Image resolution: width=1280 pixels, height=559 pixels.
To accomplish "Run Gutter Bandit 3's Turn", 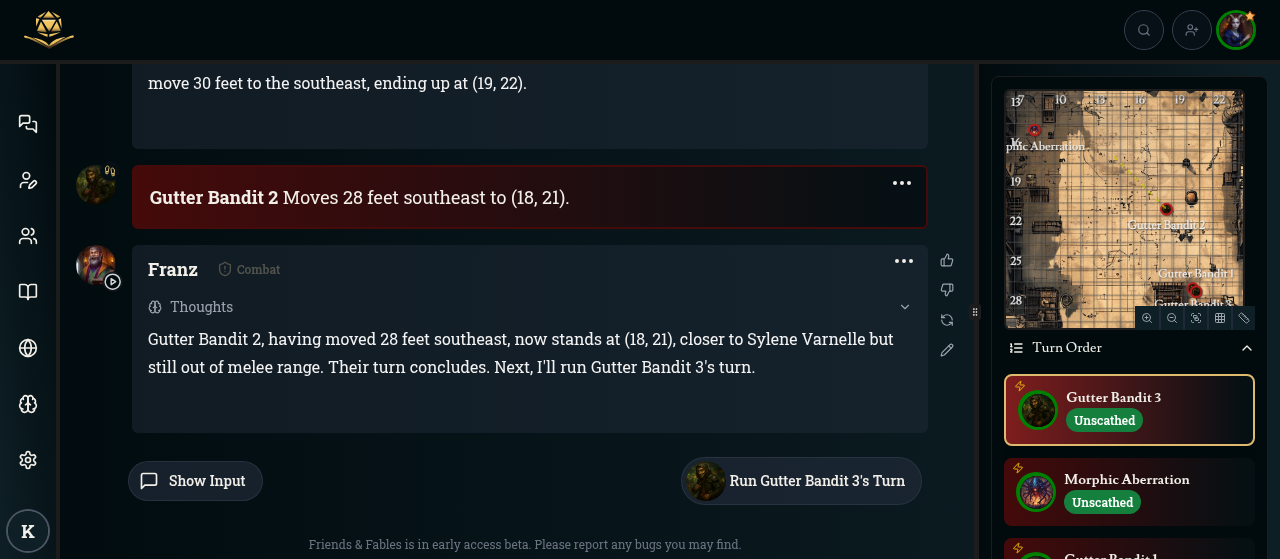I will coord(801,481).
